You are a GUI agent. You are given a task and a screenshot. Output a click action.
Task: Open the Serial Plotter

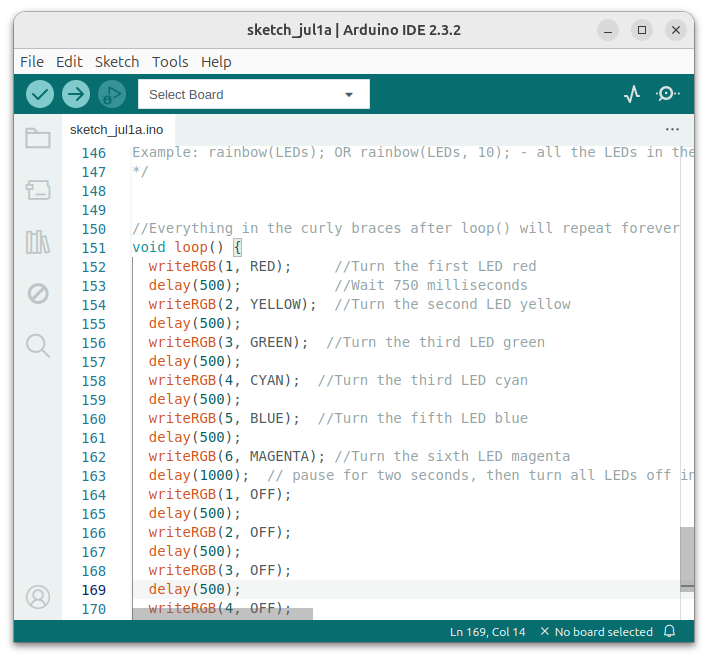[632, 94]
